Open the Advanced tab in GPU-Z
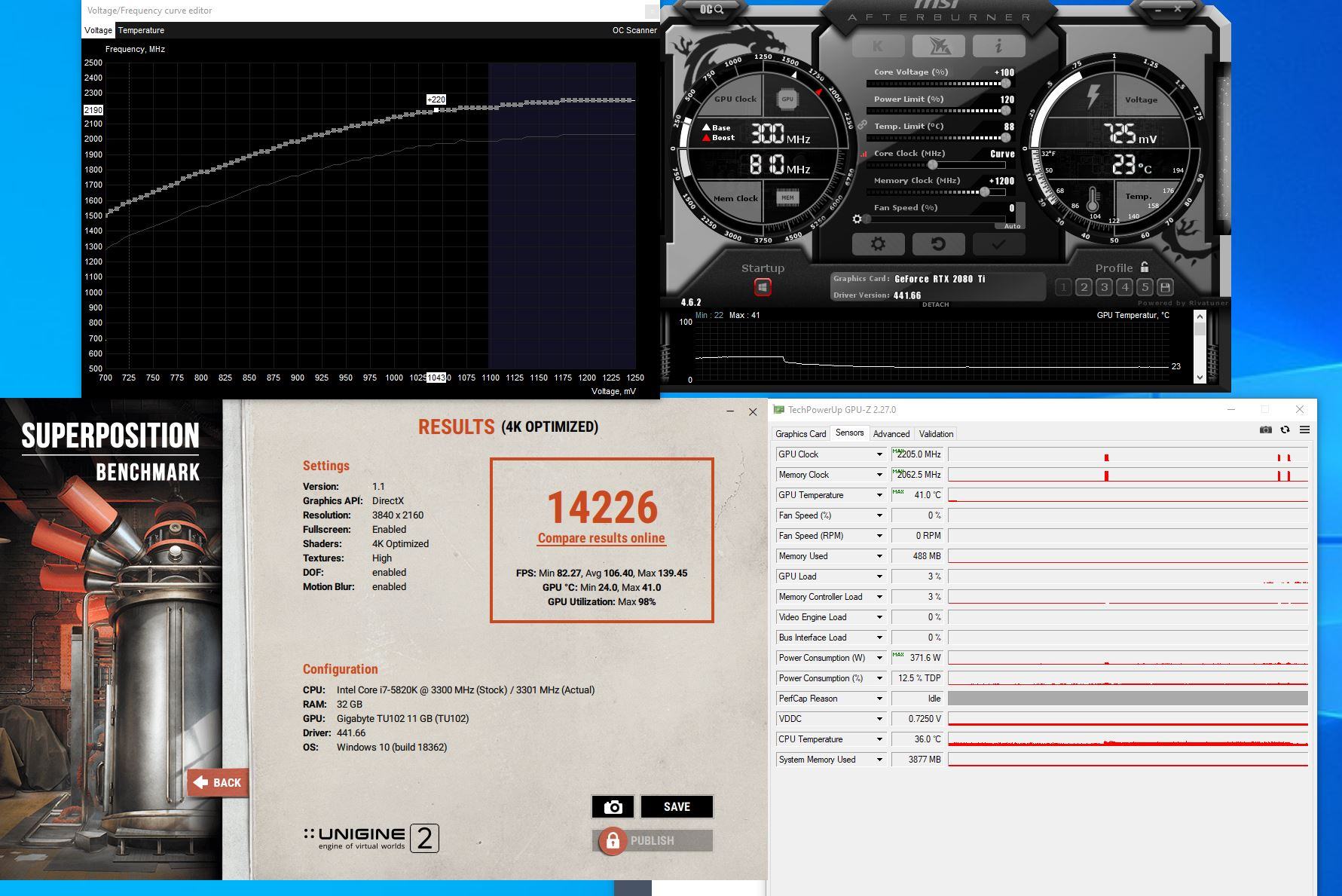 [891, 434]
